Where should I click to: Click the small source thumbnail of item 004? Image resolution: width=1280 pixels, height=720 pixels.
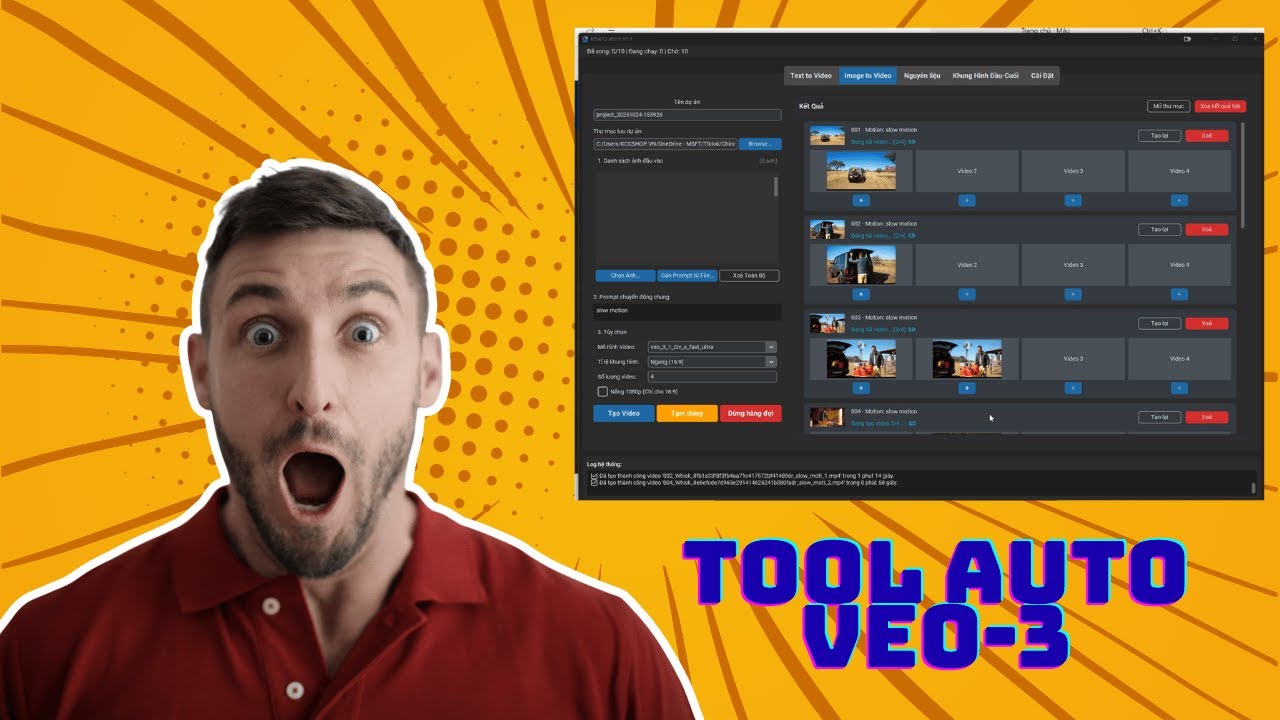827,418
